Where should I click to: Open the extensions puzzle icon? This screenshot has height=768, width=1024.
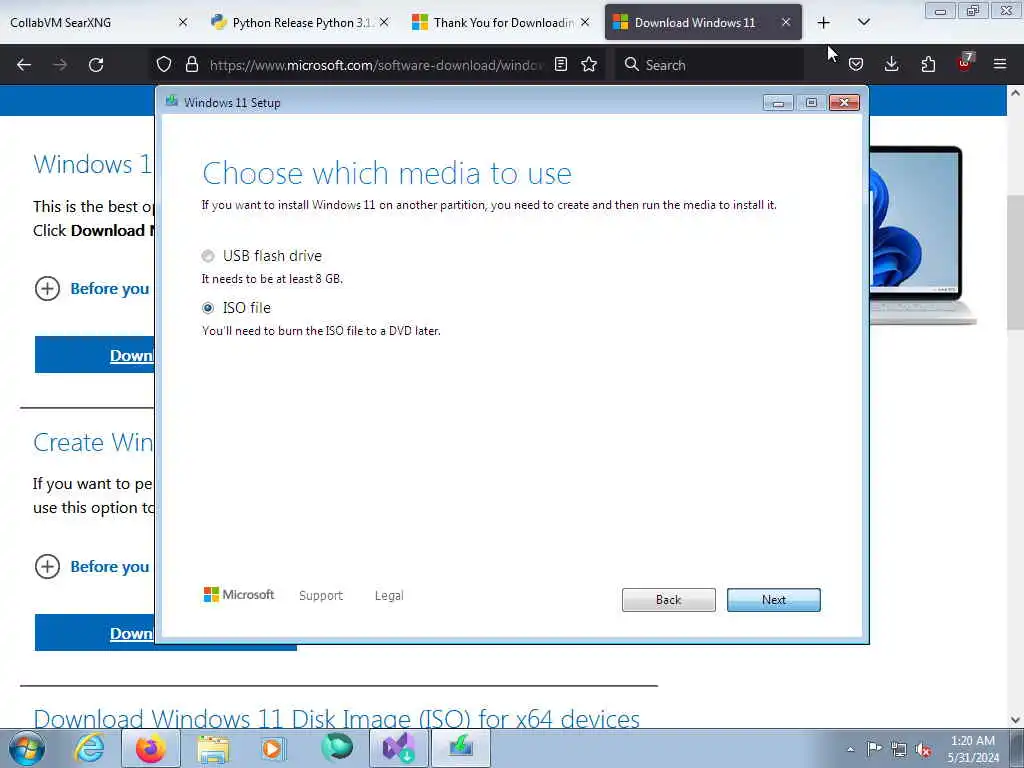coord(928,64)
